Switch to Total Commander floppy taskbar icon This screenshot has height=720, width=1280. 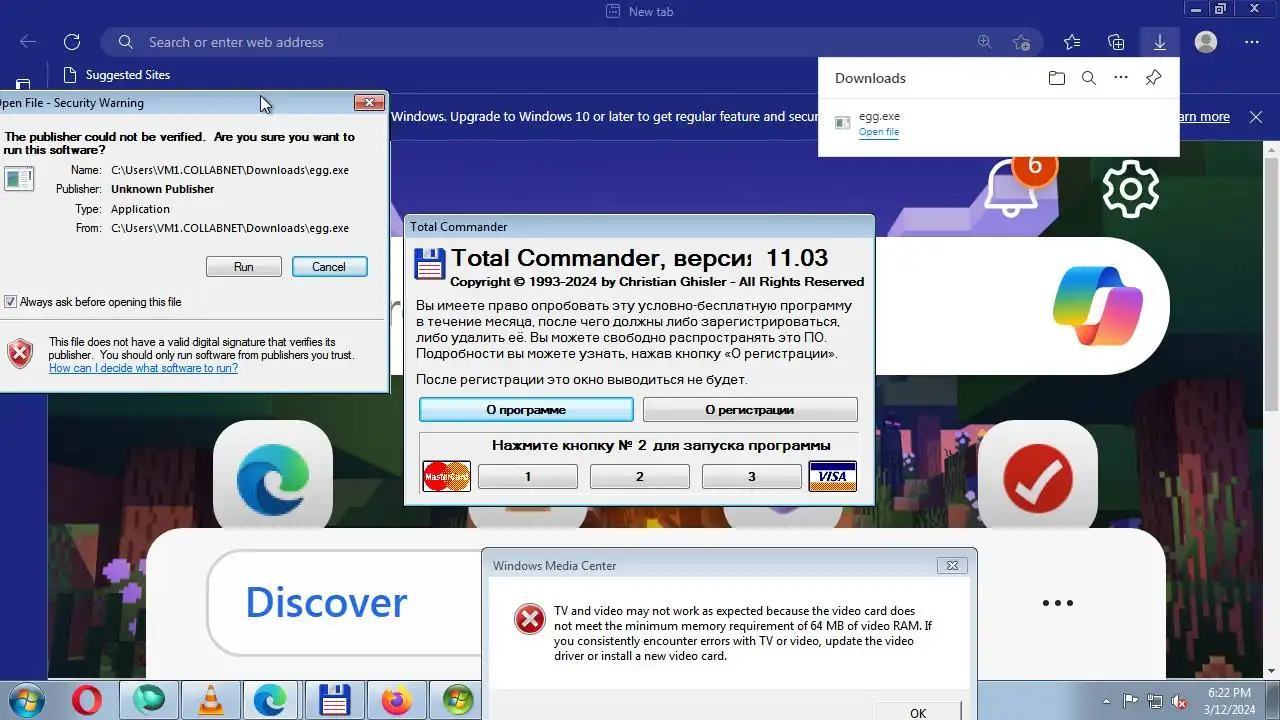[x=334, y=700]
